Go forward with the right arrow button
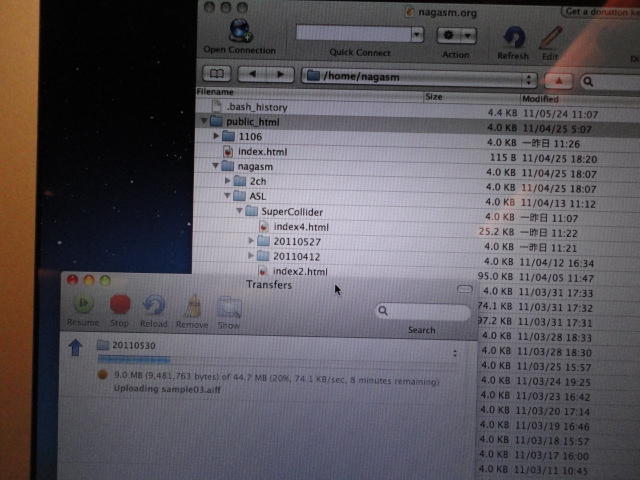 pos(280,74)
